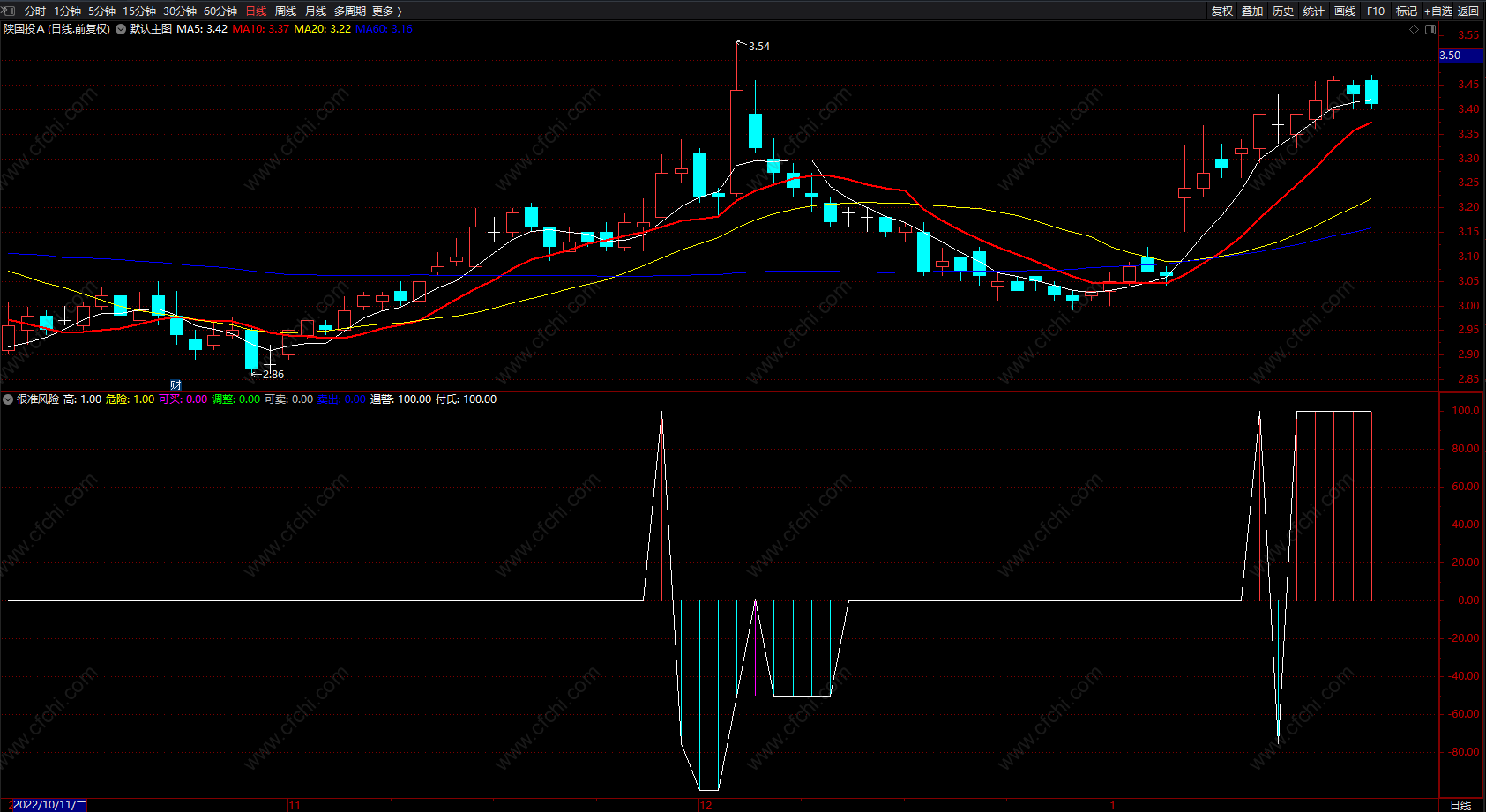The width and height of the screenshot is (1486, 812).
Task: Click the diamond icon above the price axis
Action: pos(1415,29)
